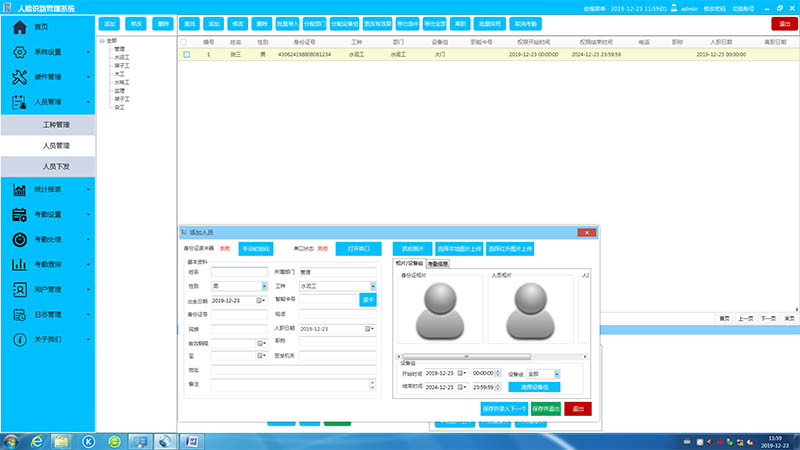Screen dimensions: 800x450
Task: Select 人员管理 submenu item
Action: tap(48, 146)
